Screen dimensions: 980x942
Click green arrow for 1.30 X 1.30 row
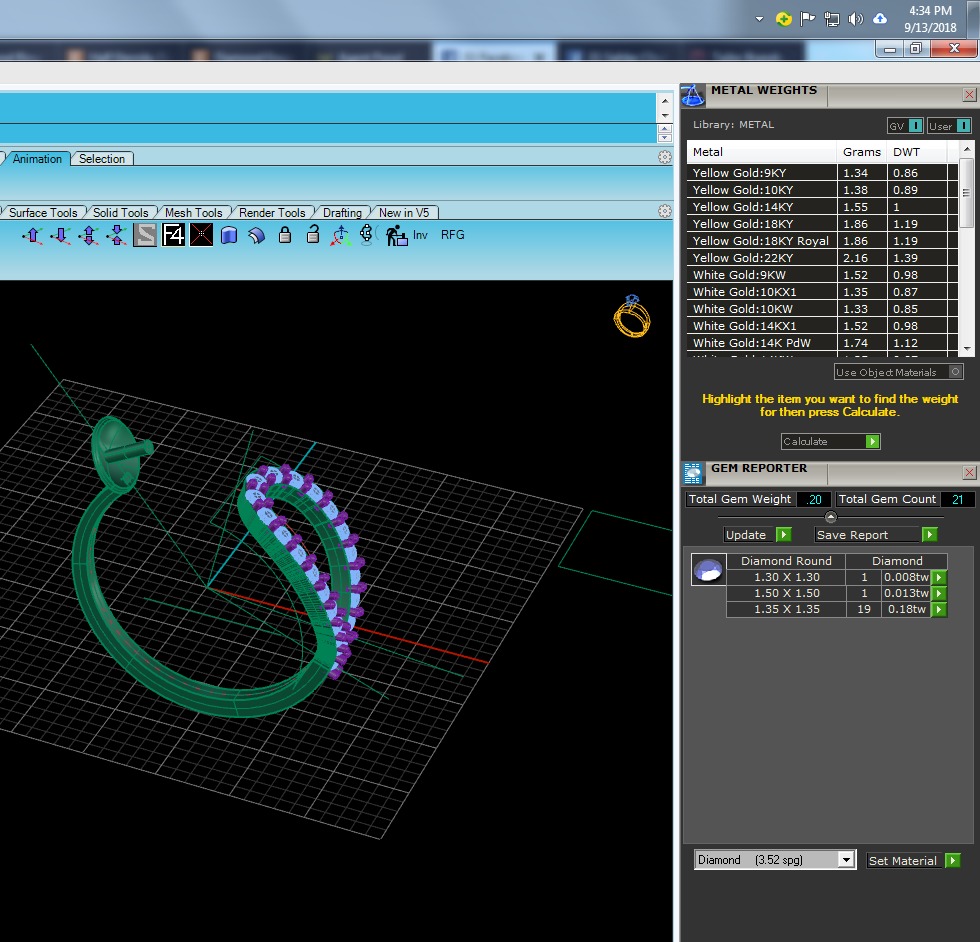pyautogui.click(x=939, y=578)
